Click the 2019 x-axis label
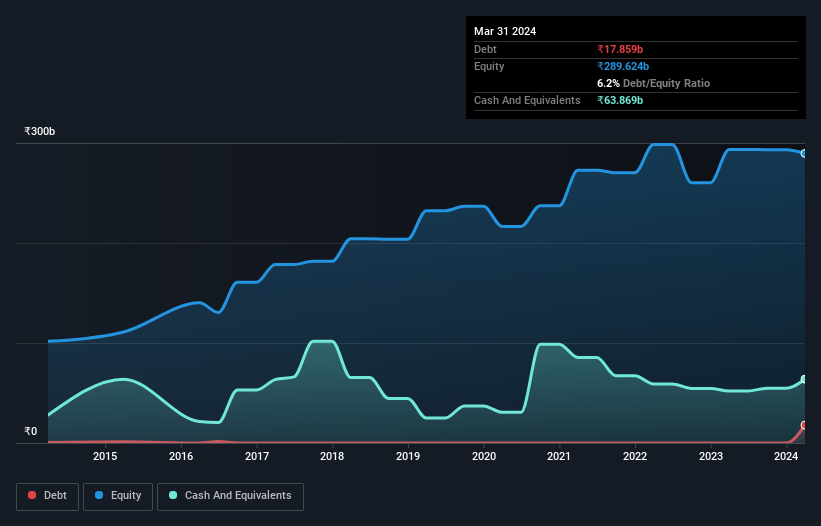Viewport: 821px width, 526px height. (x=408, y=456)
